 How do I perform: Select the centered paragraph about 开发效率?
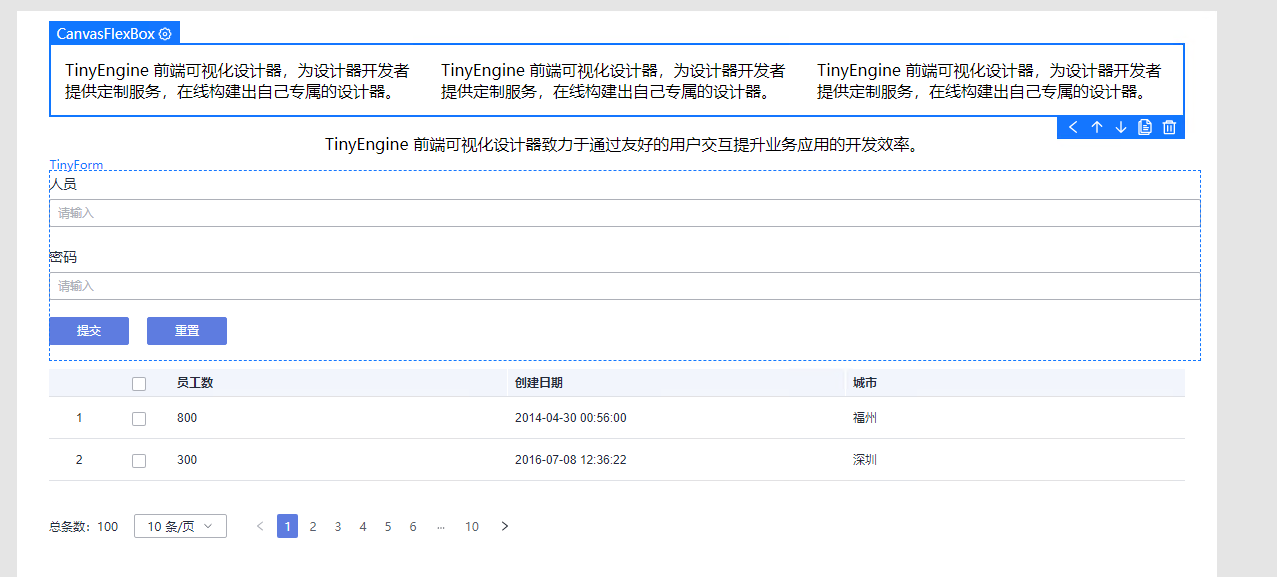[621, 144]
